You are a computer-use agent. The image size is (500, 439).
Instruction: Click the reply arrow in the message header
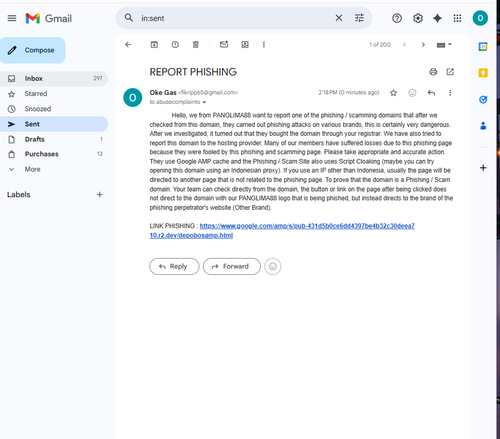point(431,93)
